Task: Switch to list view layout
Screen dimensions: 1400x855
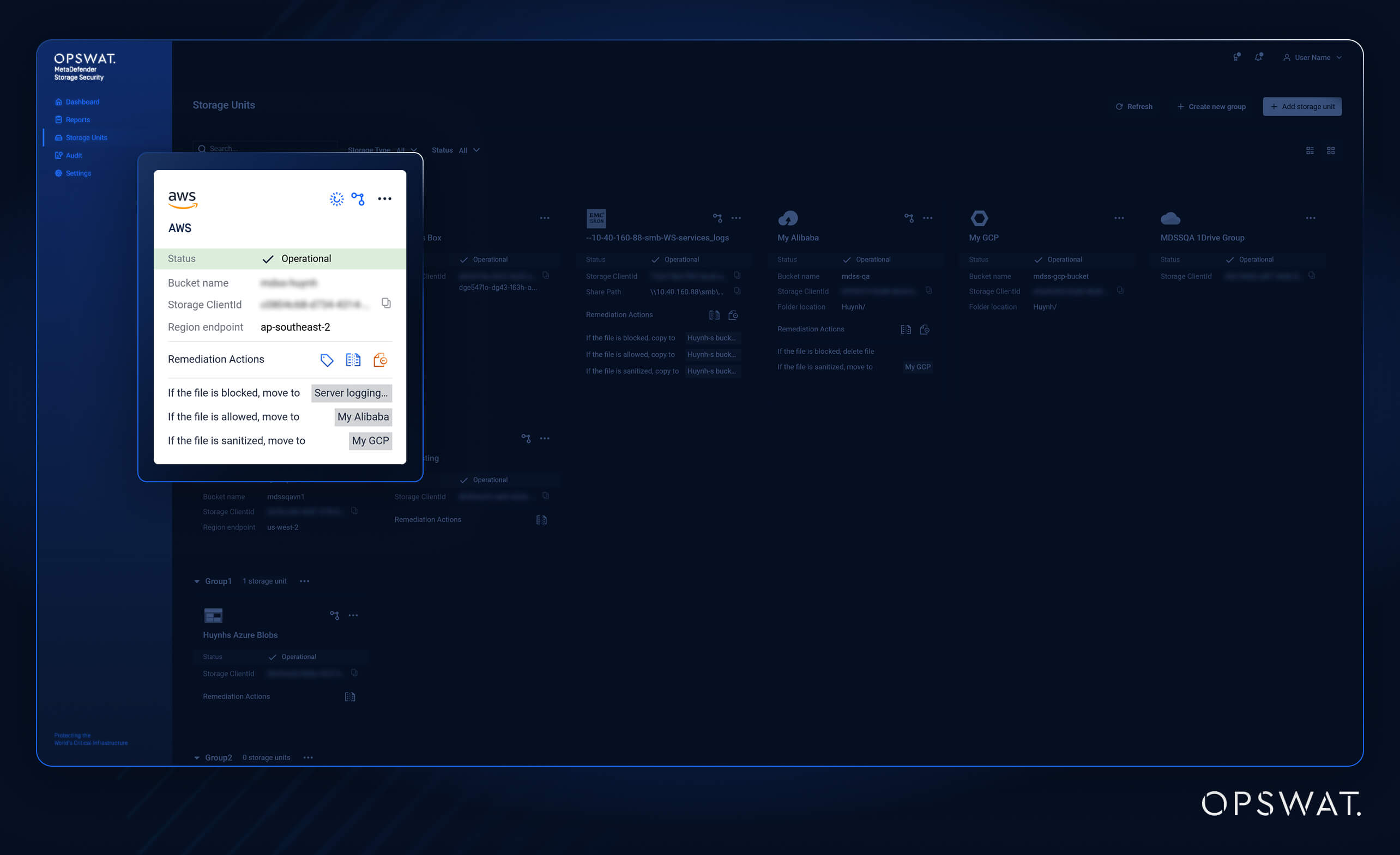Action: coord(1310,149)
